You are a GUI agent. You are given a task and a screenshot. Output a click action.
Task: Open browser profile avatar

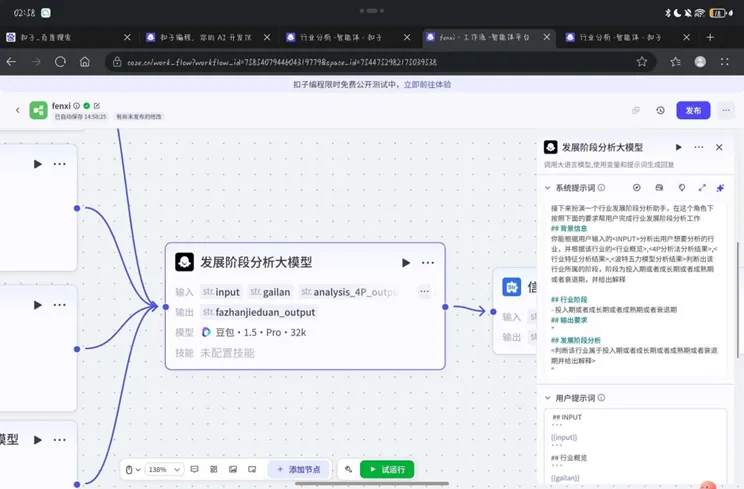click(700, 62)
